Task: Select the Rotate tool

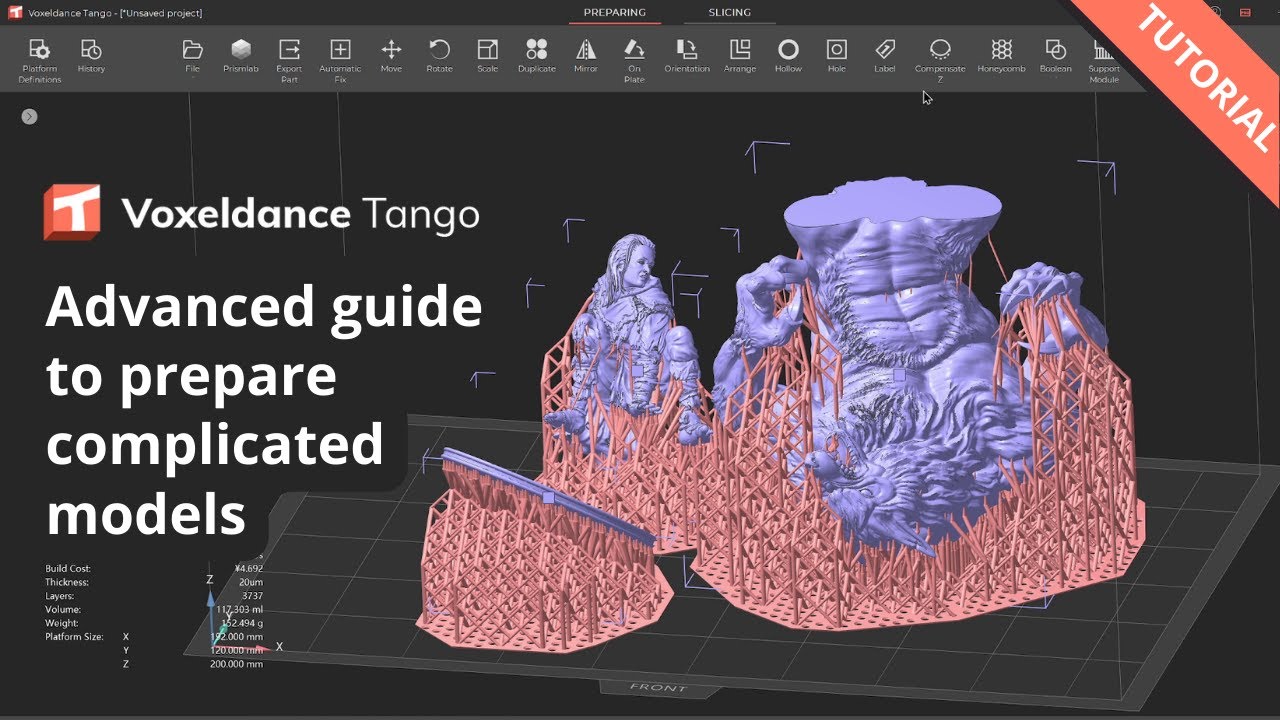Action: [439, 56]
